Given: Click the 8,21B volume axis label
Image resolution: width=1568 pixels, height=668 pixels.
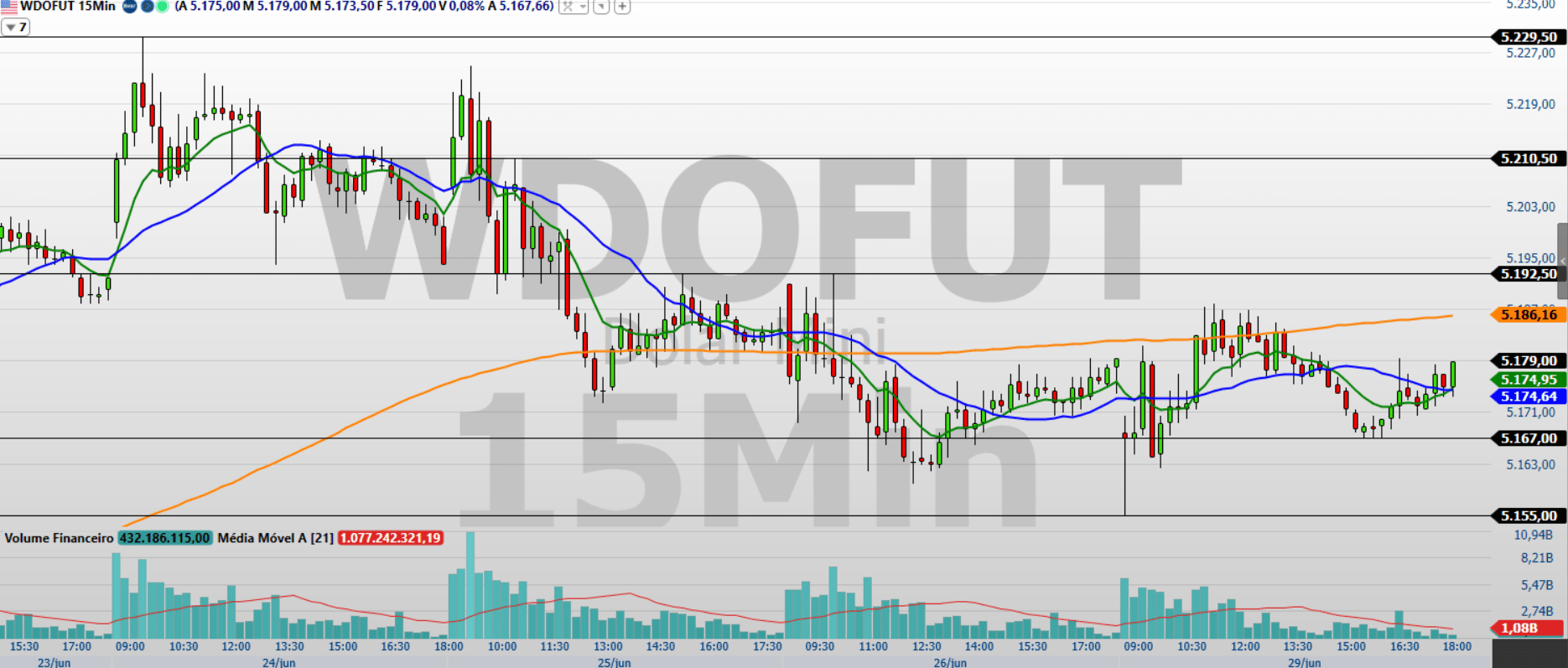Looking at the screenshot, I should 1537,558.
